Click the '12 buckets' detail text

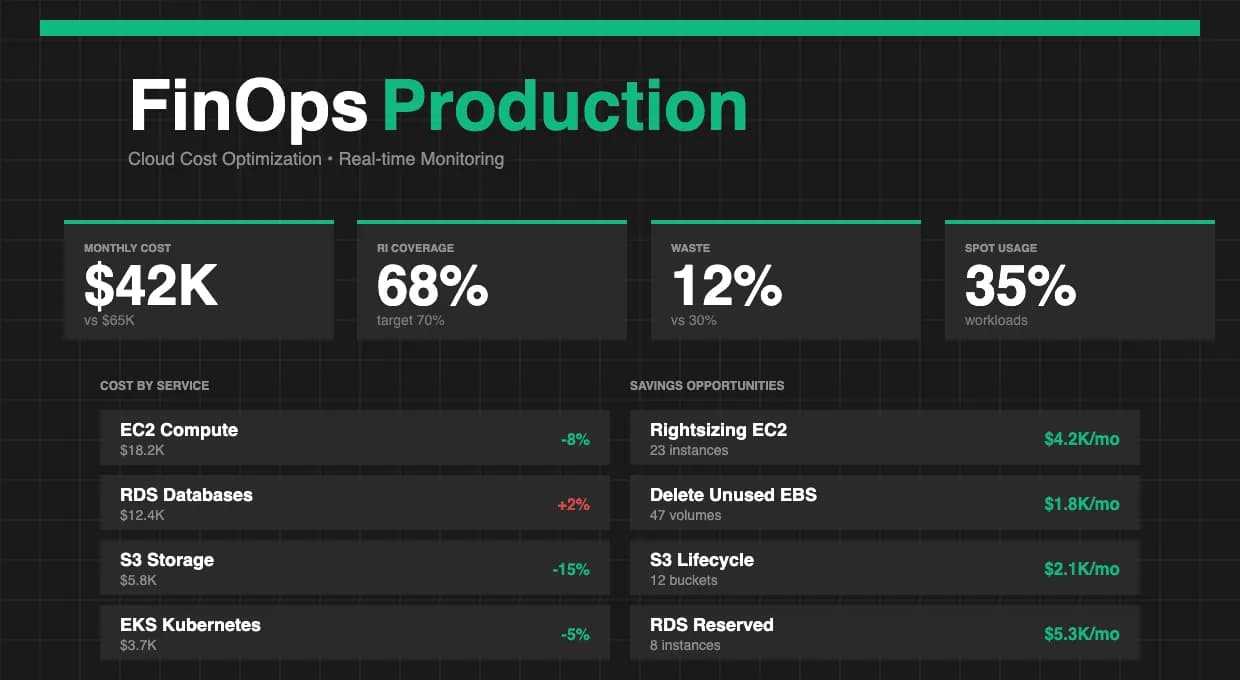pos(684,581)
